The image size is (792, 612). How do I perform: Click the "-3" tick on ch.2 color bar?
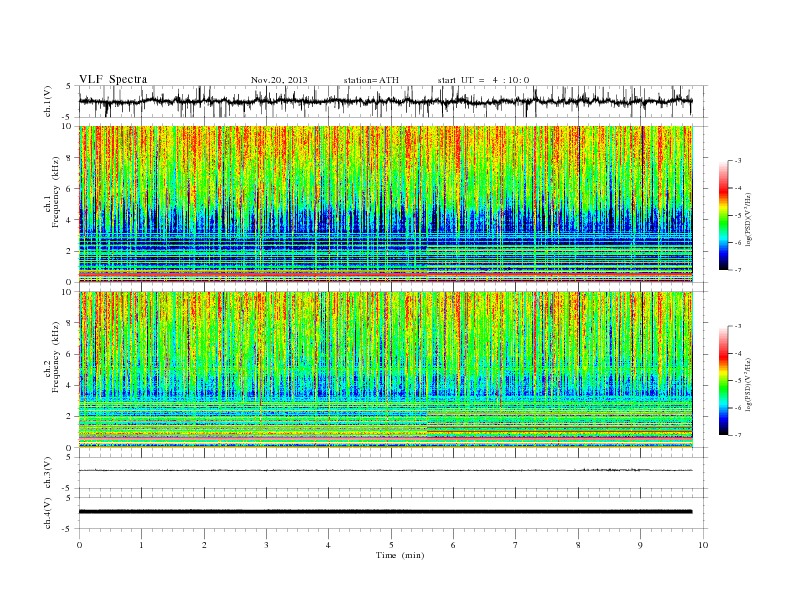738,326
